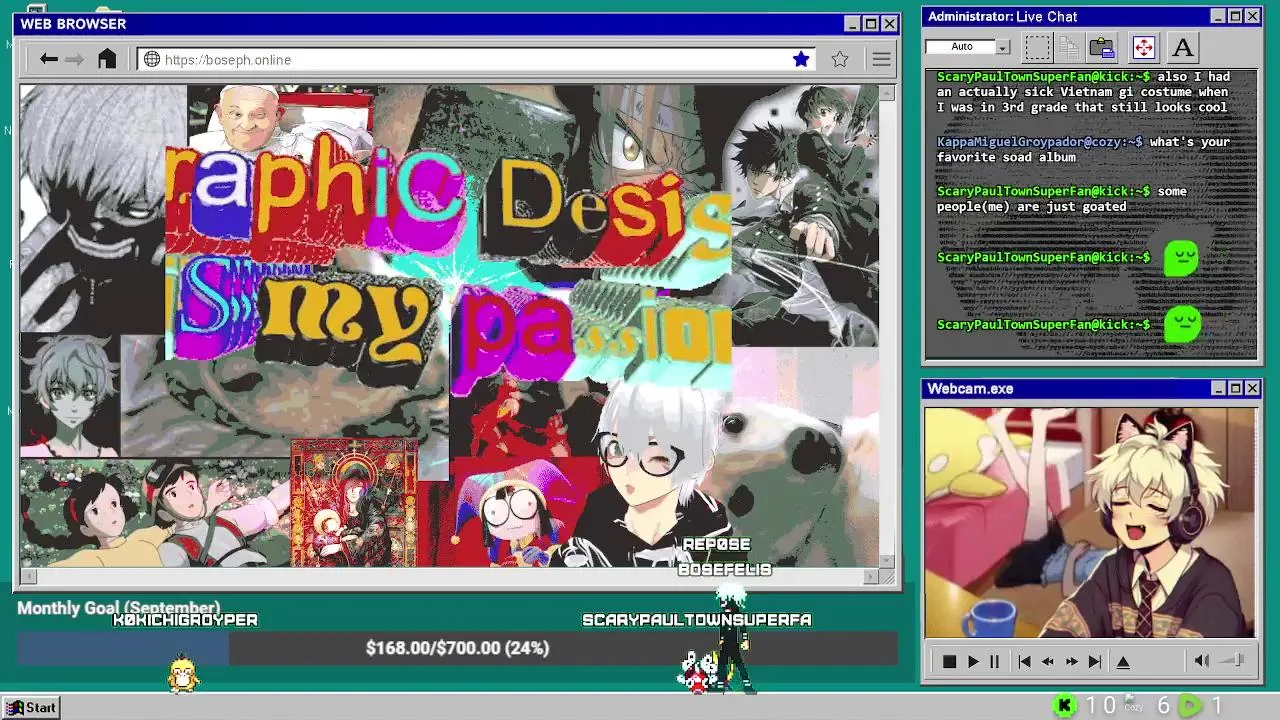
Task: Click the outline favorites star icon
Action: click(x=840, y=59)
